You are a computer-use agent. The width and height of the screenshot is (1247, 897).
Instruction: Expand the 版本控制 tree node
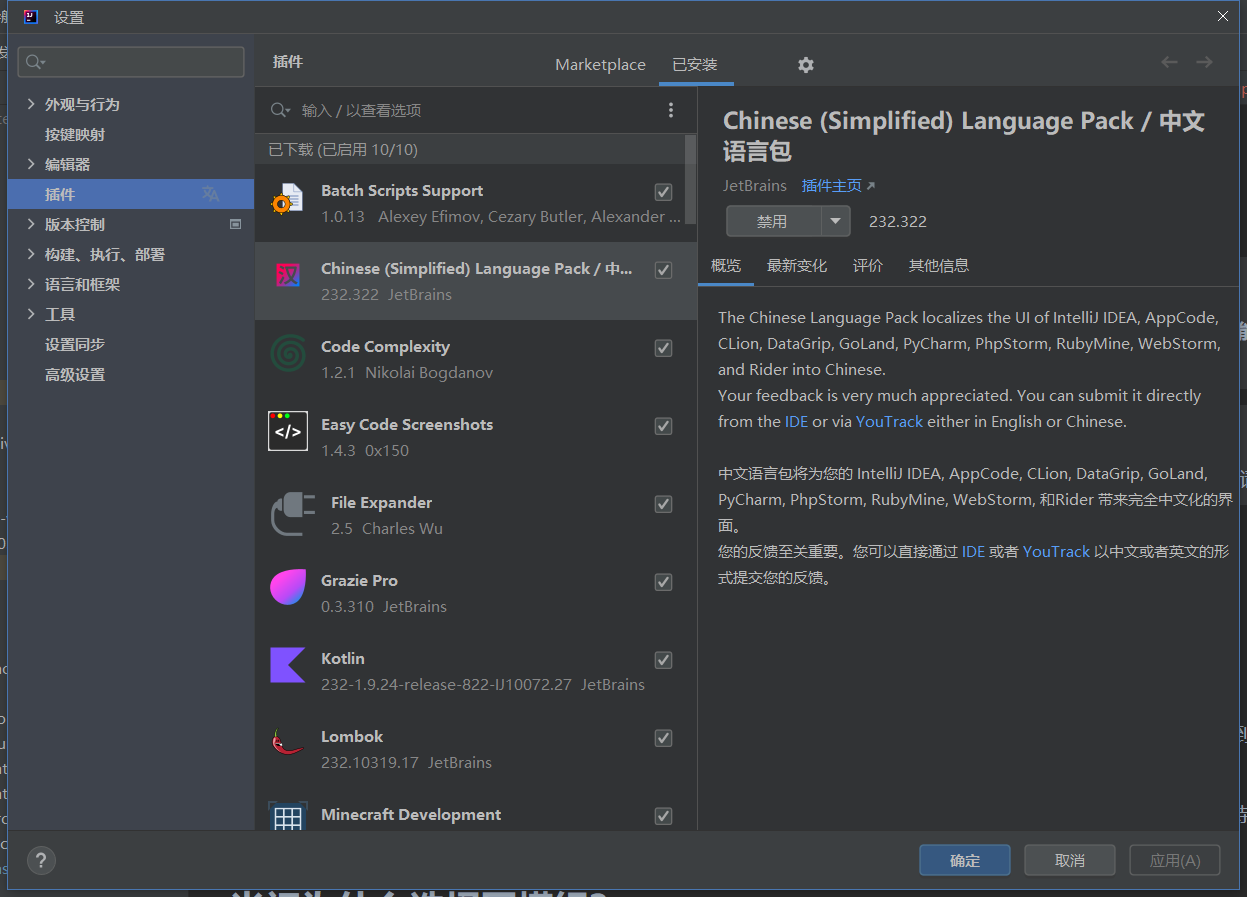31,224
